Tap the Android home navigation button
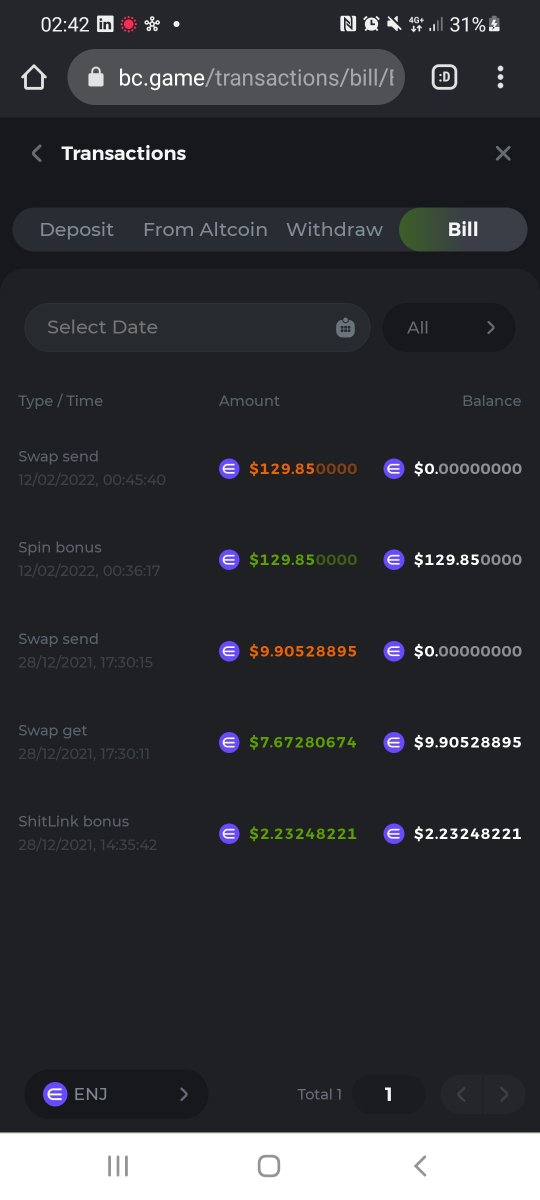The width and height of the screenshot is (540, 1200). pyautogui.click(x=269, y=1165)
